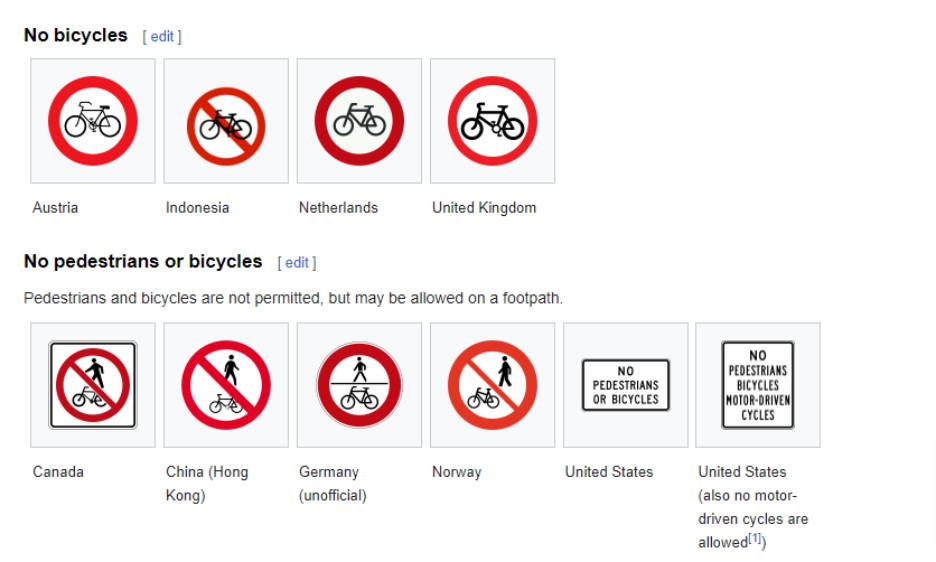Viewport: 936px width, 562px height.
Task: Open China (Hong Kong) prohibition sign image
Action: click(226, 385)
